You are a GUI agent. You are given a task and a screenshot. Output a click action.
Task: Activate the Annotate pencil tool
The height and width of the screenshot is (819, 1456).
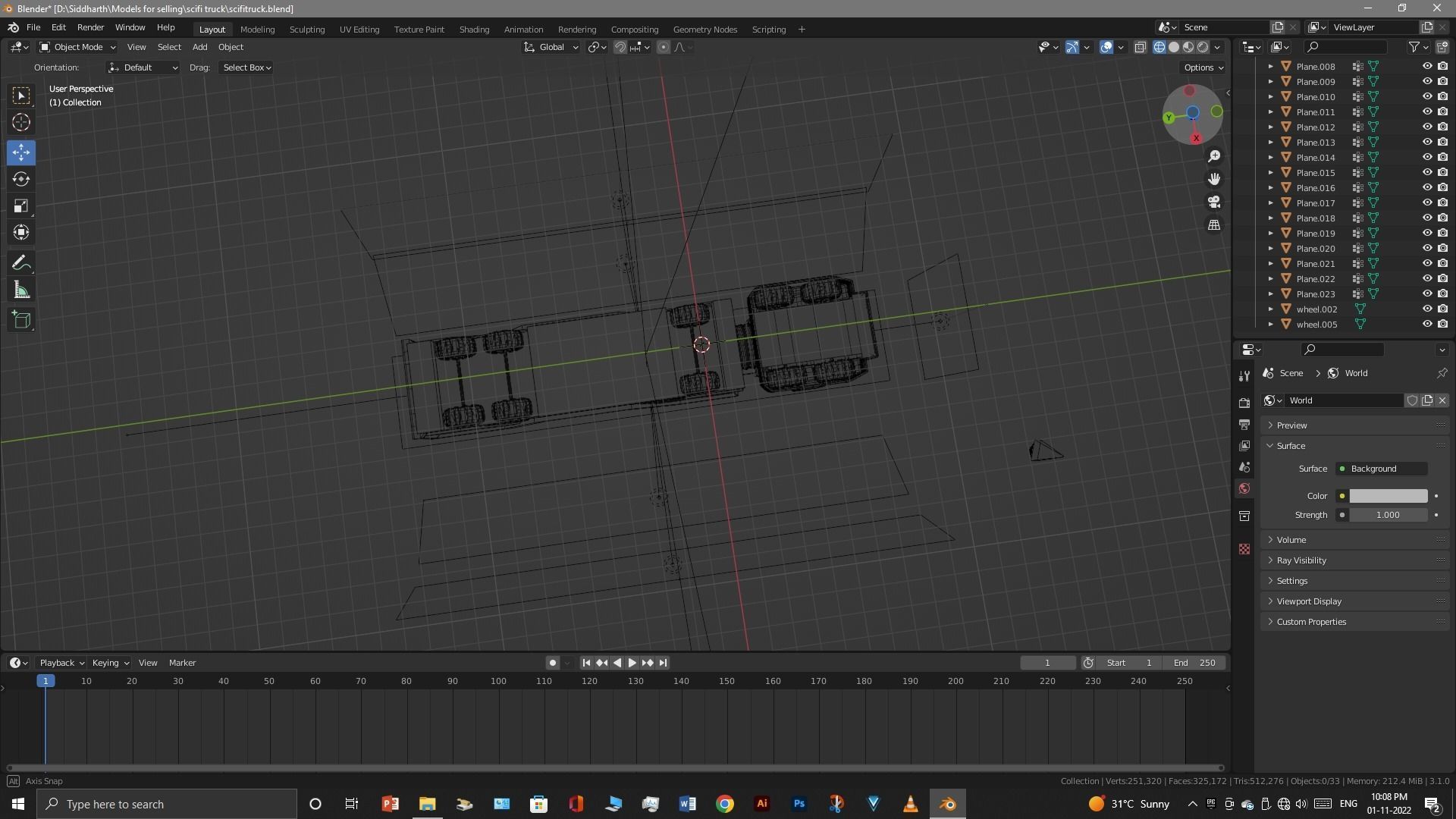click(x=21, y=263)
